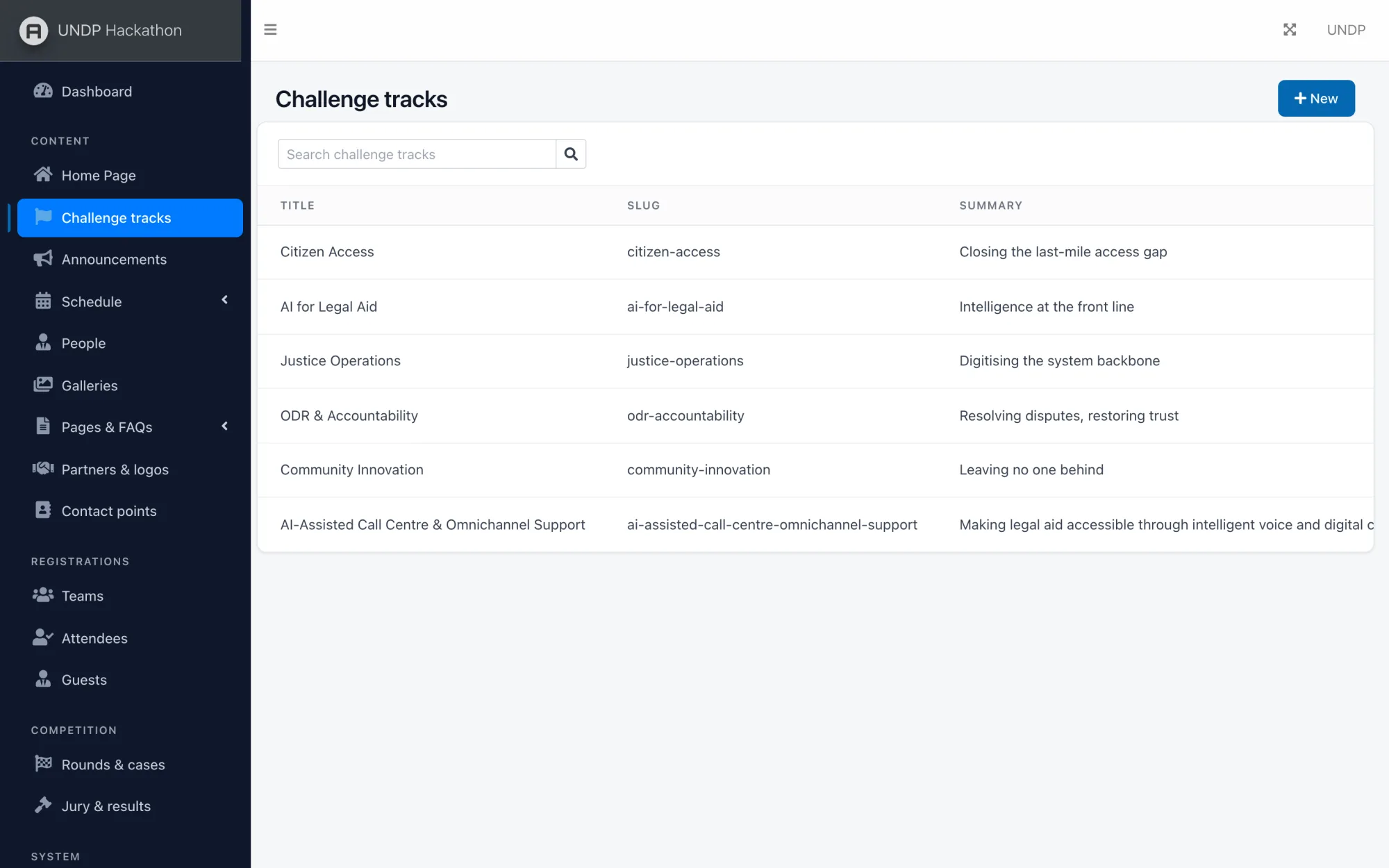Viewport: 1389px width, 868px height.
Task: Toggle the sidebar with hamburger icon
Action: (x=270, y=30)
